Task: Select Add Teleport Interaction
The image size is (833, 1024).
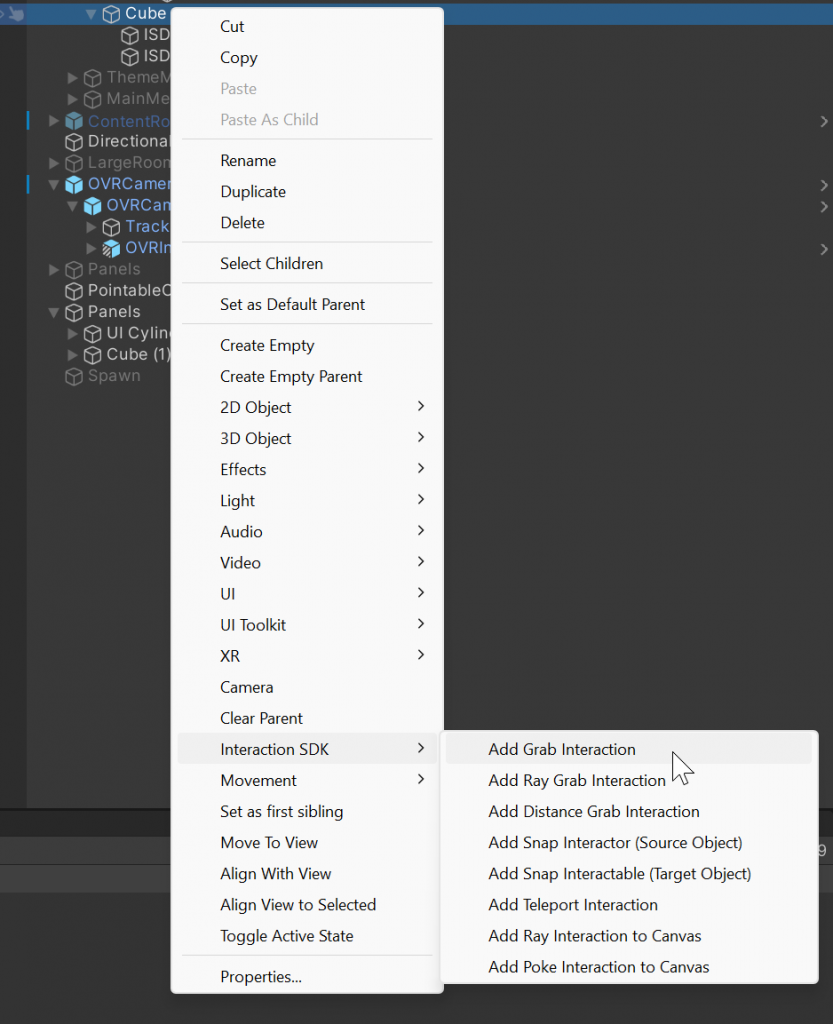Action: click(x=572, y=905)
